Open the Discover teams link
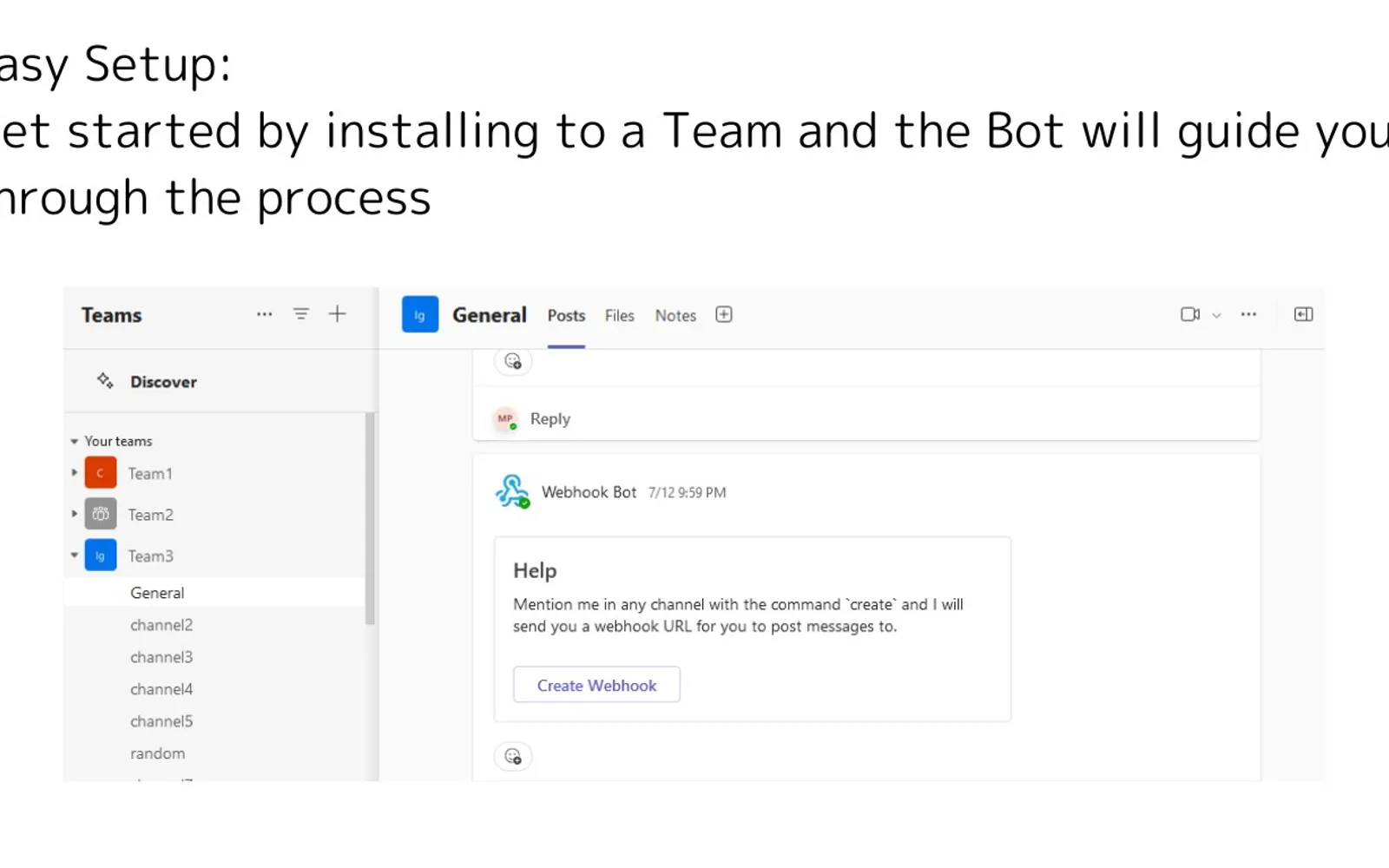This screenshot has height=868, width=1389. (163, 382)
